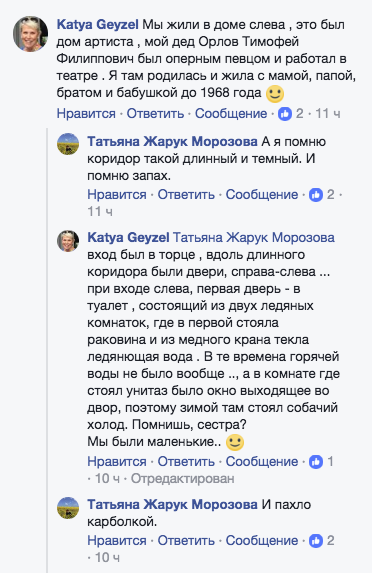This screenshot has width=372, height=573.
Task: Click the smiley emoji after "1968 года"
Action: [x=275, y=94]
